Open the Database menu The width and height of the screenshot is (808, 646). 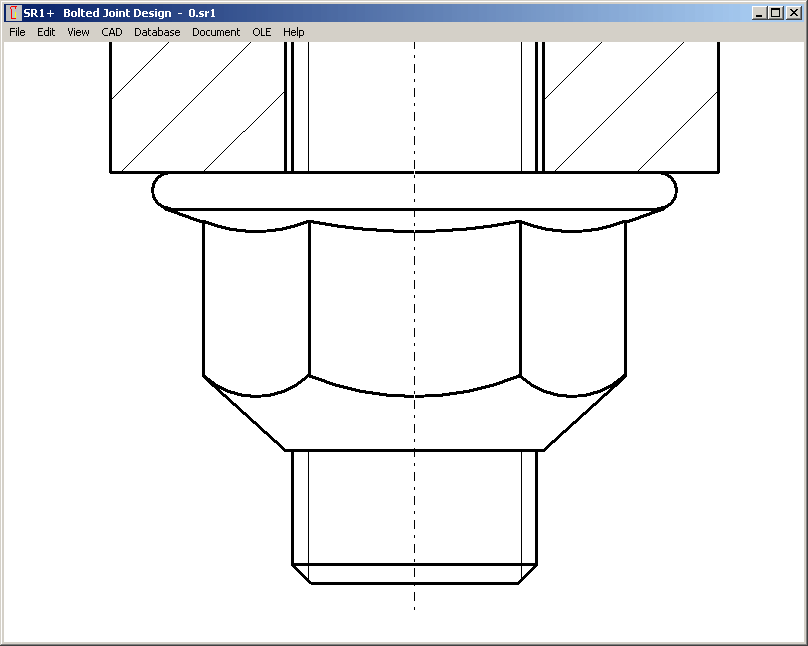point(157,32)
